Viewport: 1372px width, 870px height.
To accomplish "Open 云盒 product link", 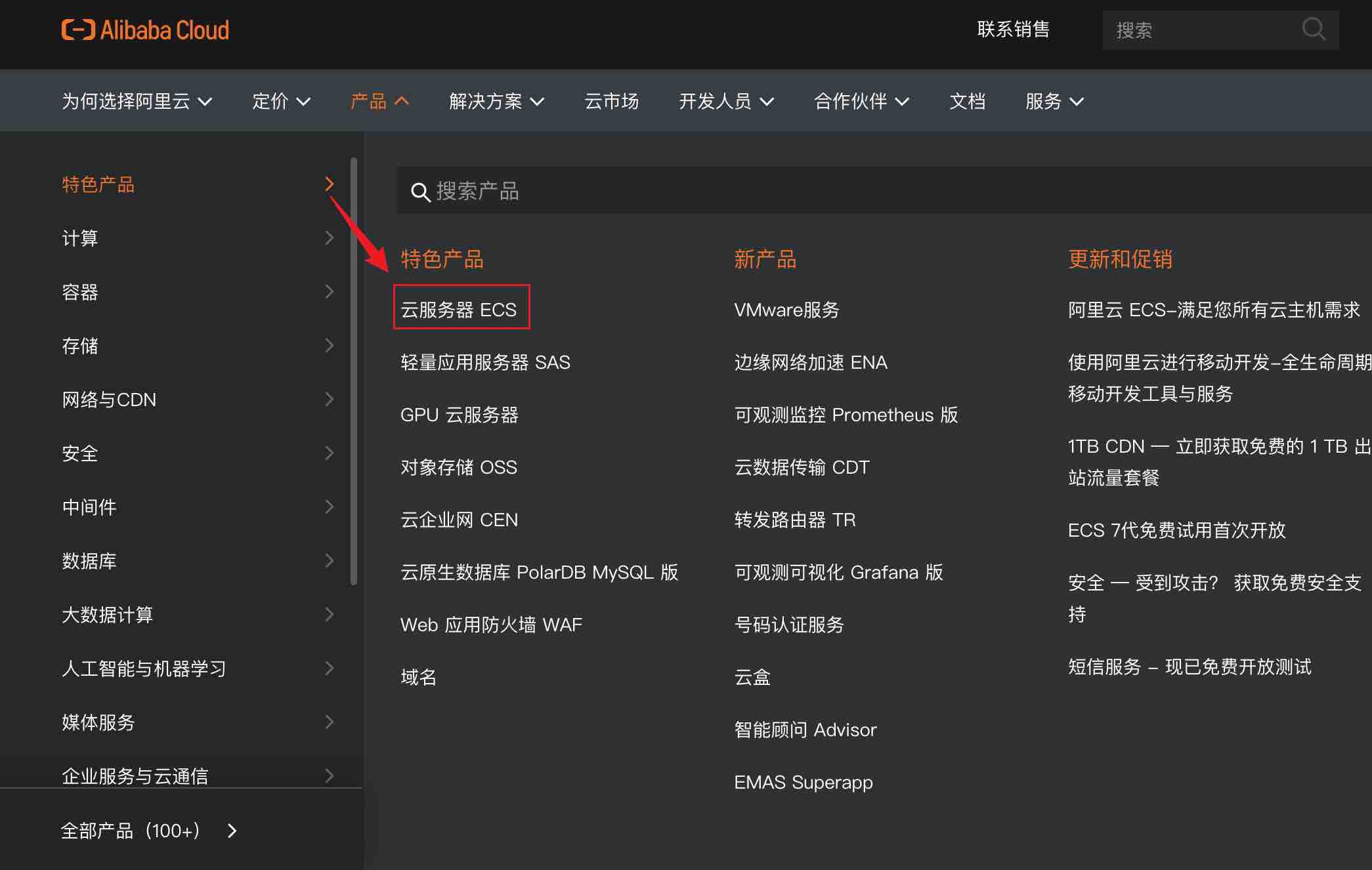I will tap(752, 677).
